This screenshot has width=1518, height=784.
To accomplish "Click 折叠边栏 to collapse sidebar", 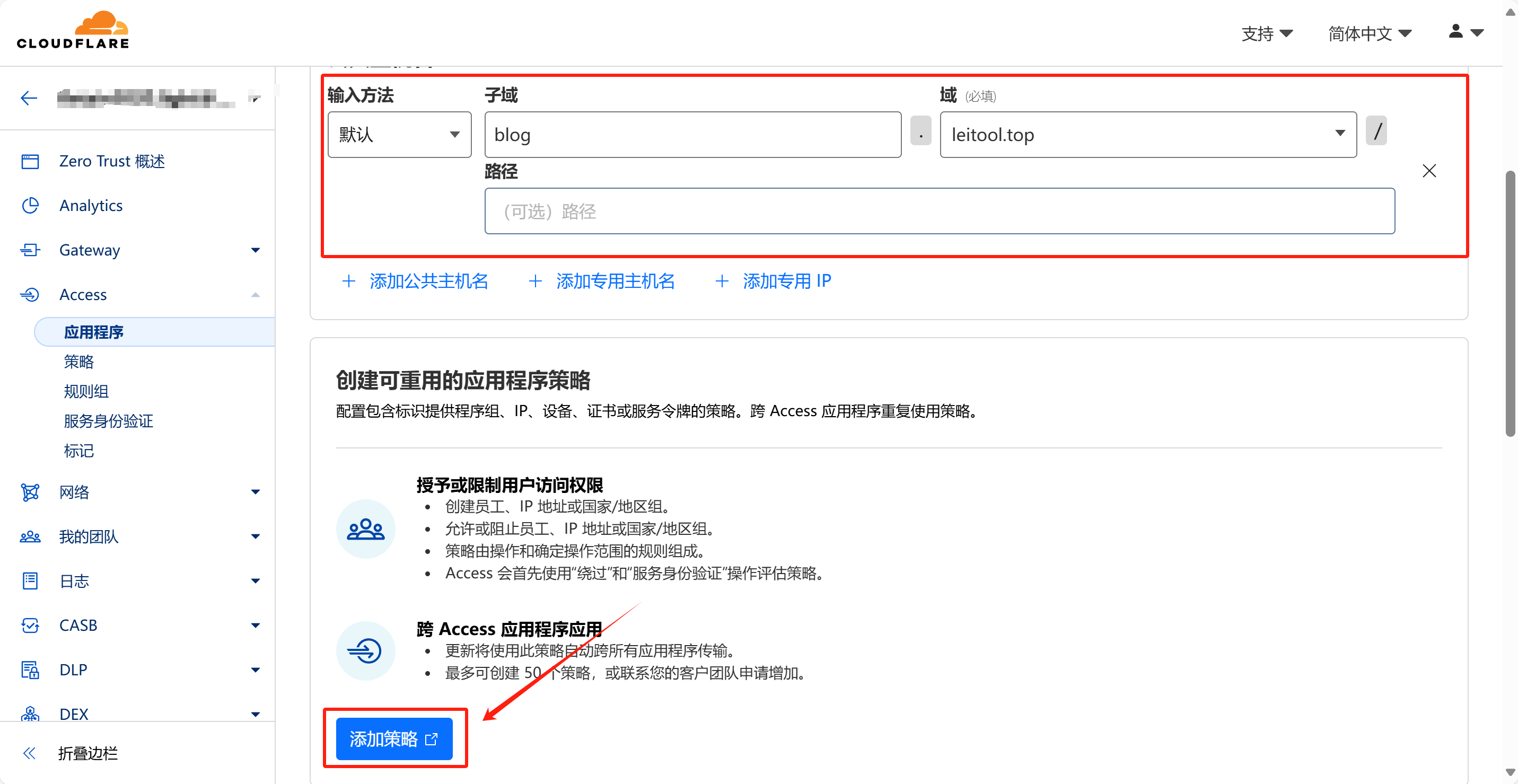I will click(89, 753).
